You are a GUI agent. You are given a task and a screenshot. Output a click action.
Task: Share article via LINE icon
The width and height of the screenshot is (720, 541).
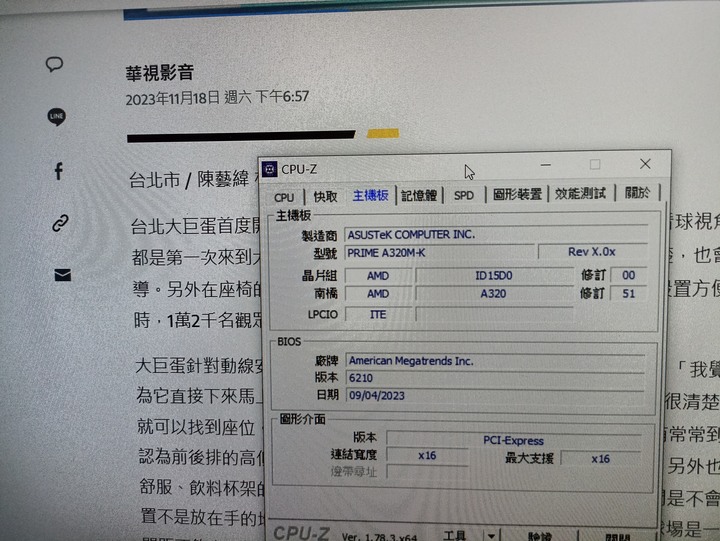(x=56, y=117)
